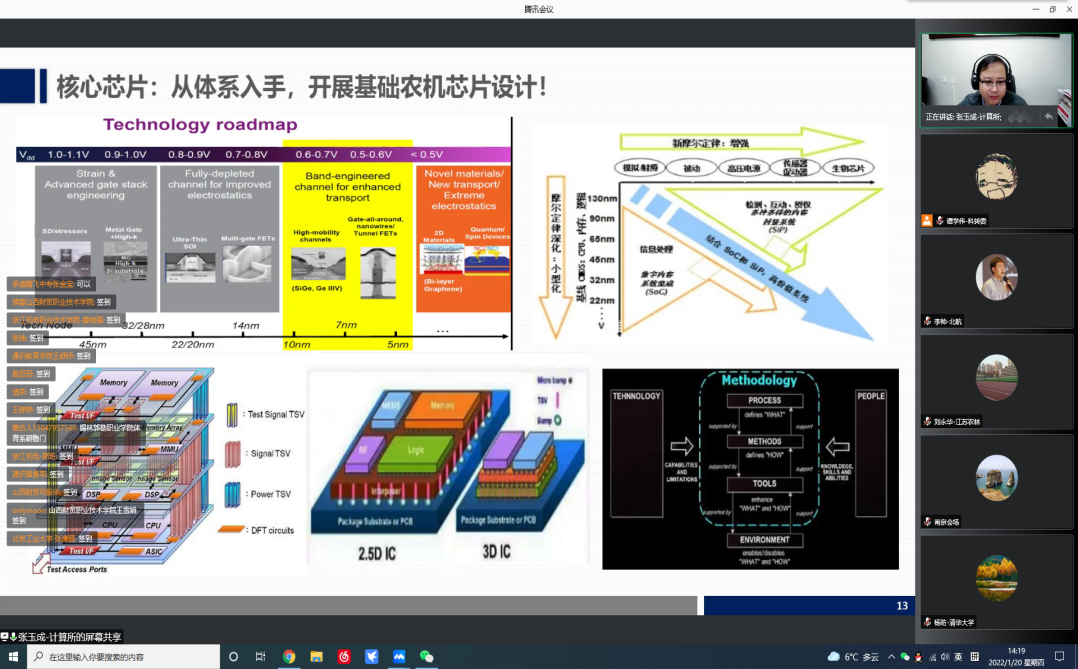Switch to Tencent Meeting taskbar icon

399,657
